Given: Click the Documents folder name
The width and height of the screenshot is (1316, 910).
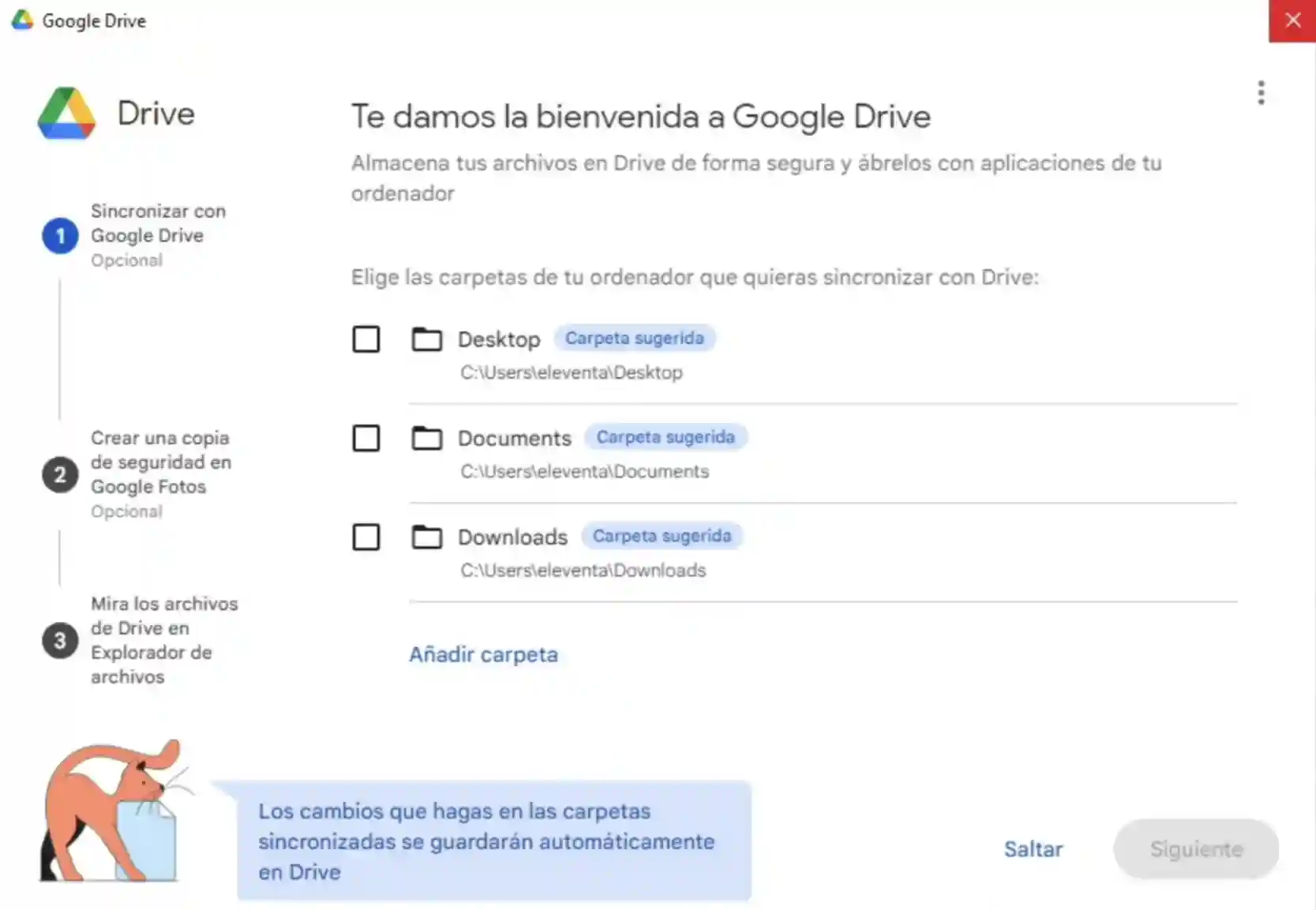Looking at the screenshot, I should coord(515,438).
